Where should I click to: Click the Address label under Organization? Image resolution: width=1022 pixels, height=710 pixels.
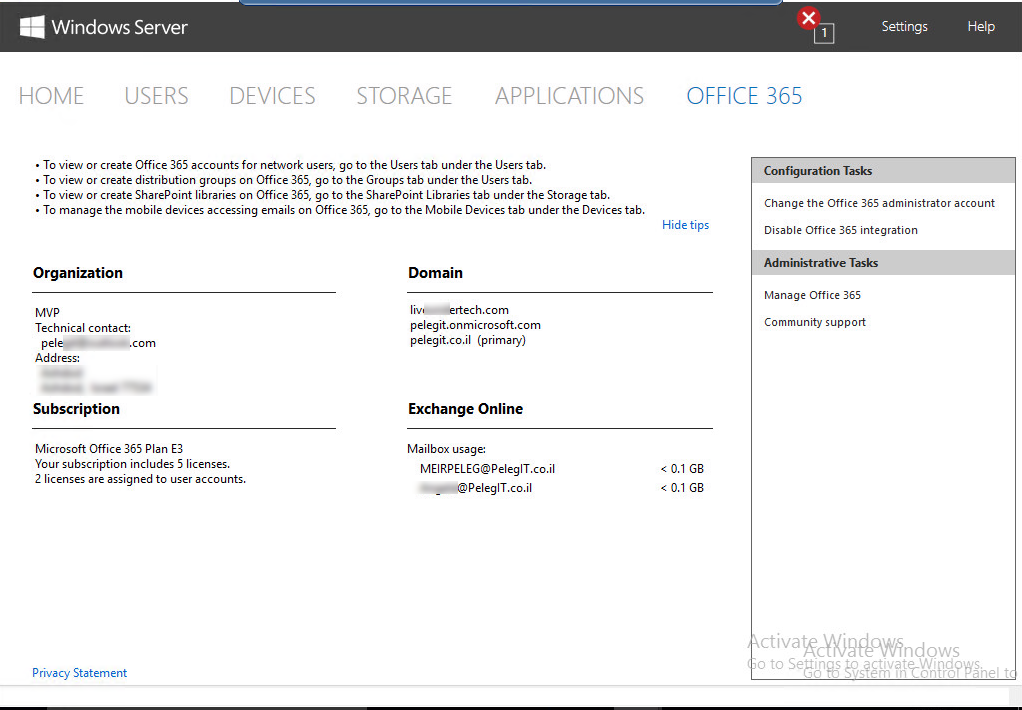(x=57, y=358)
